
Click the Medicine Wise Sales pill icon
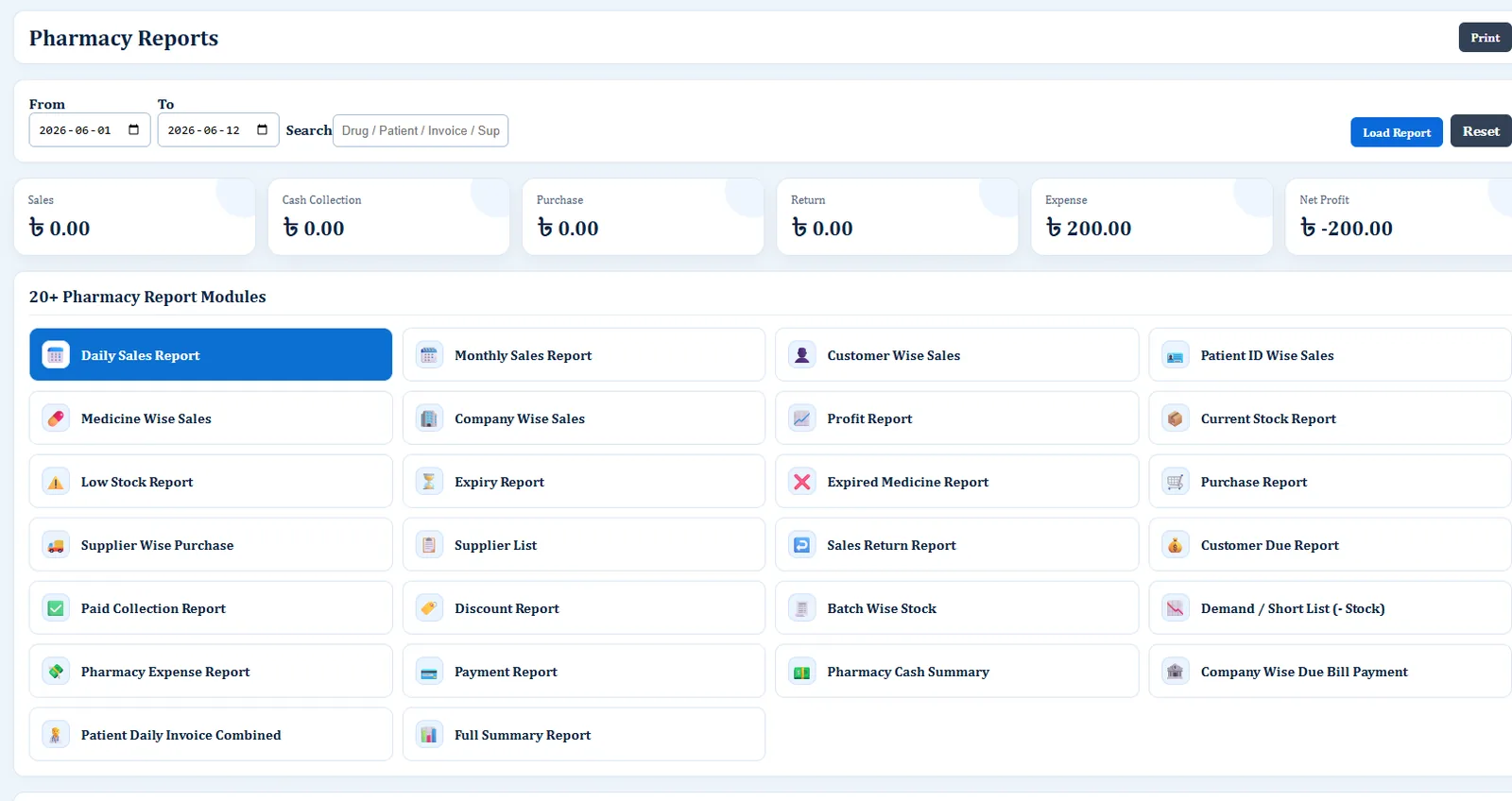tap(56, 418)
